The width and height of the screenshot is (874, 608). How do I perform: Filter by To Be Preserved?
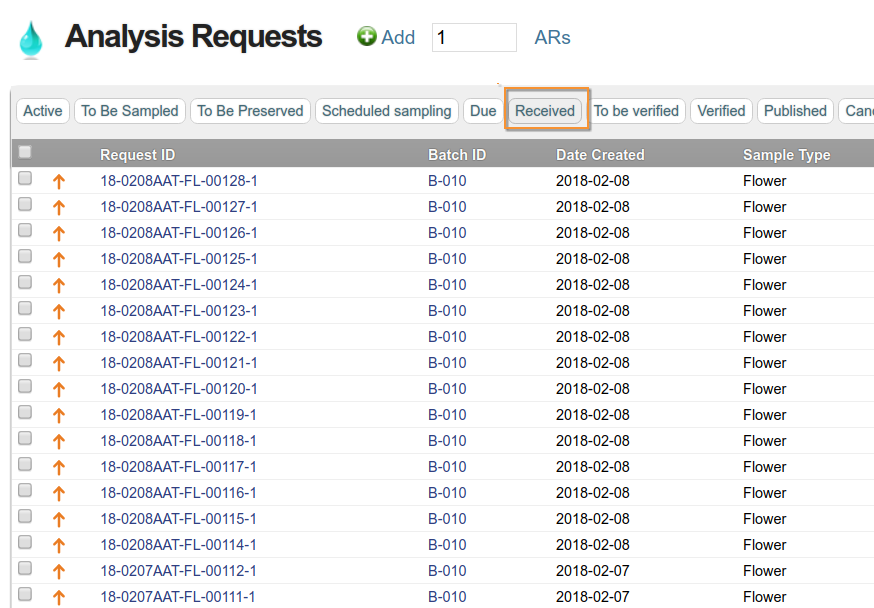tap(250, 111)
